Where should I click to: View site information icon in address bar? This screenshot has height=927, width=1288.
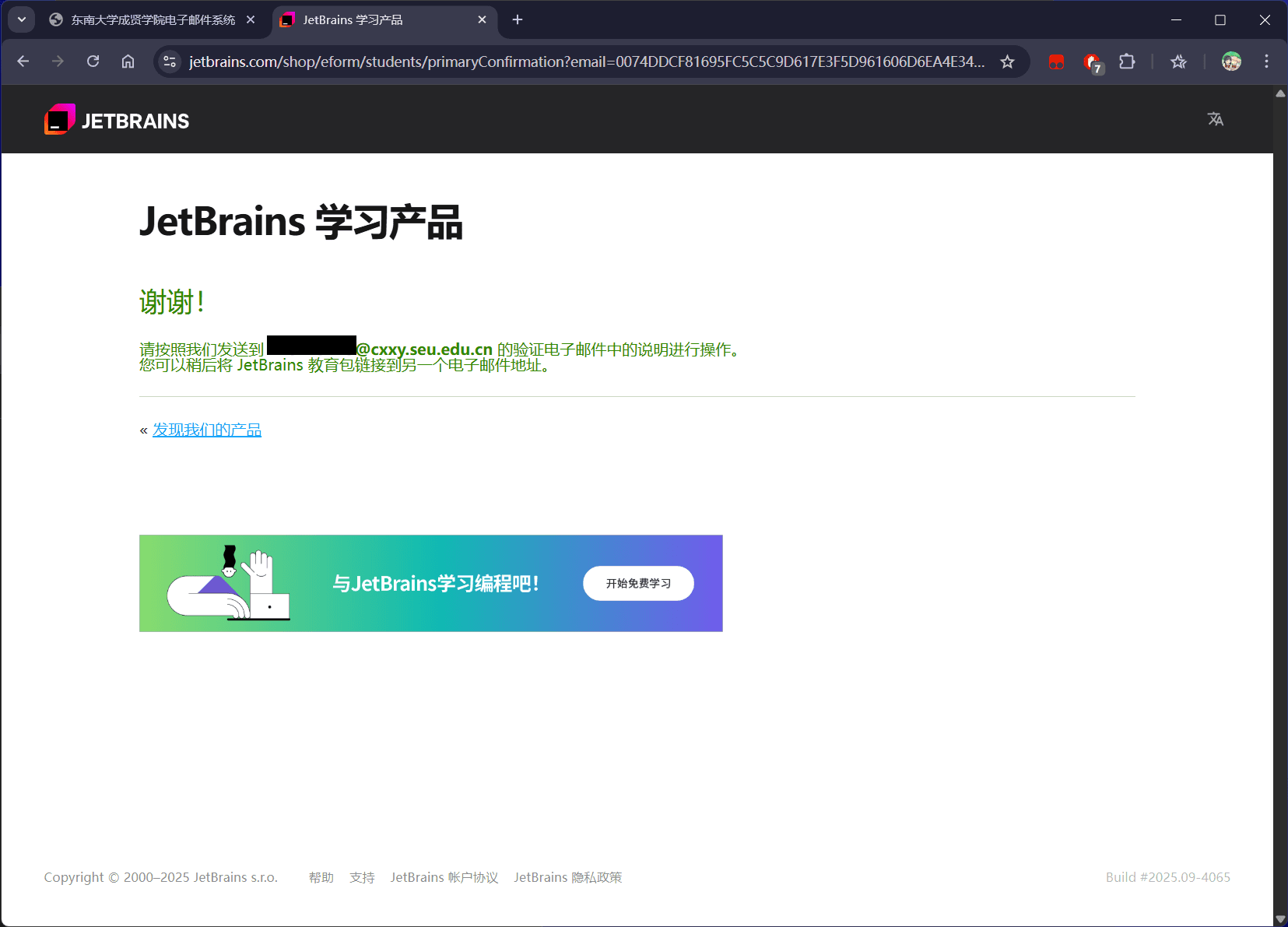(170, 61)
